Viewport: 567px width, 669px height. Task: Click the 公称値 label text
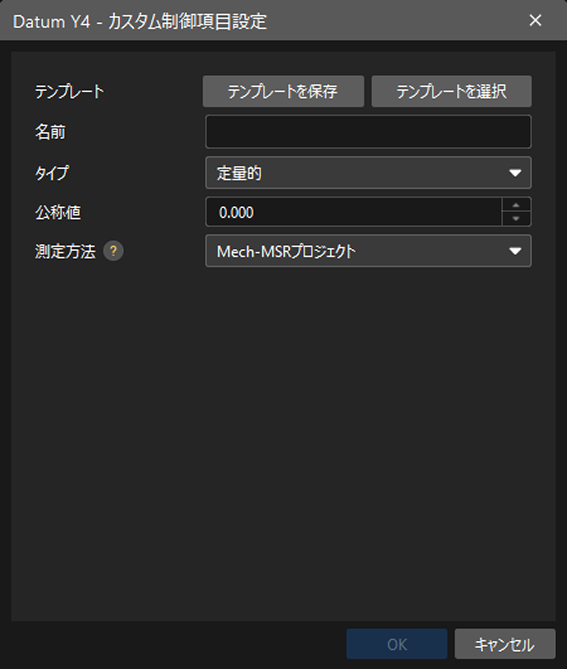[x=58, y=212]
